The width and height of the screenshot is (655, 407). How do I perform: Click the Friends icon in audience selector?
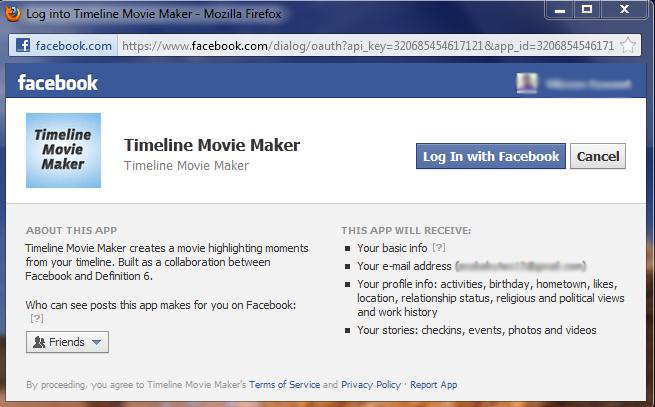tap(39, 342)
